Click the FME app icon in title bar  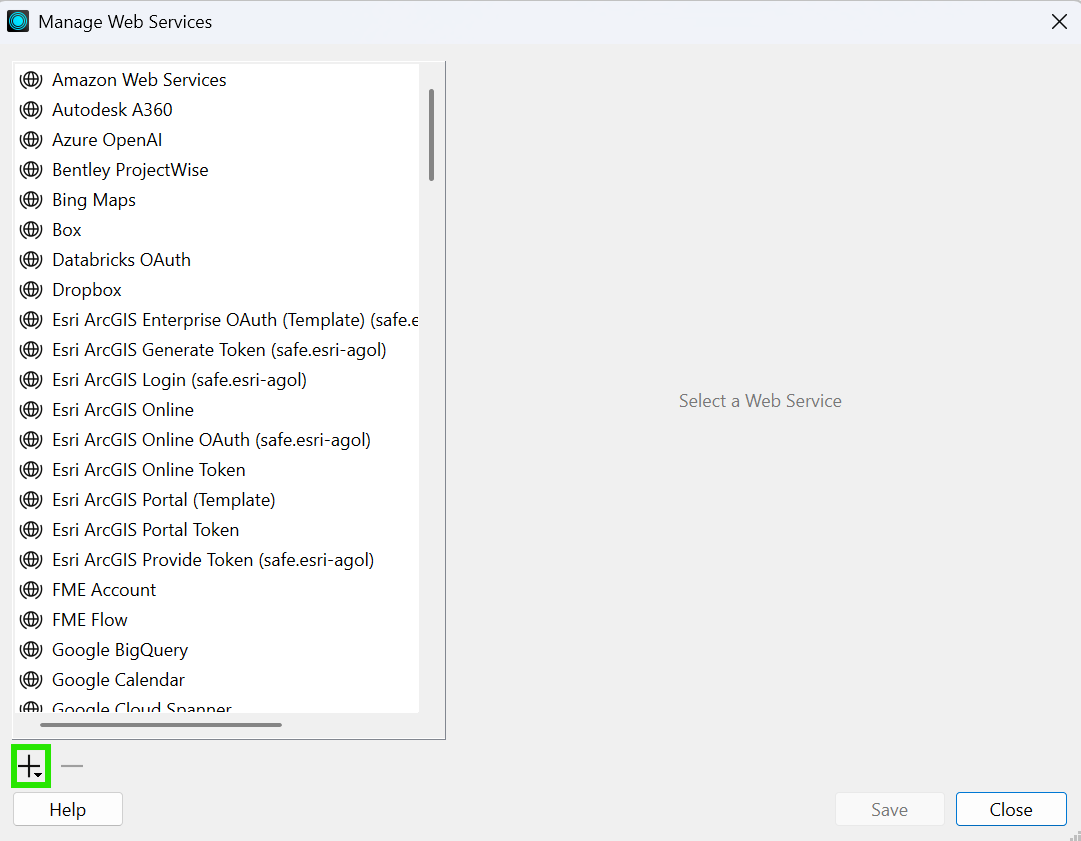pos(18,21)
